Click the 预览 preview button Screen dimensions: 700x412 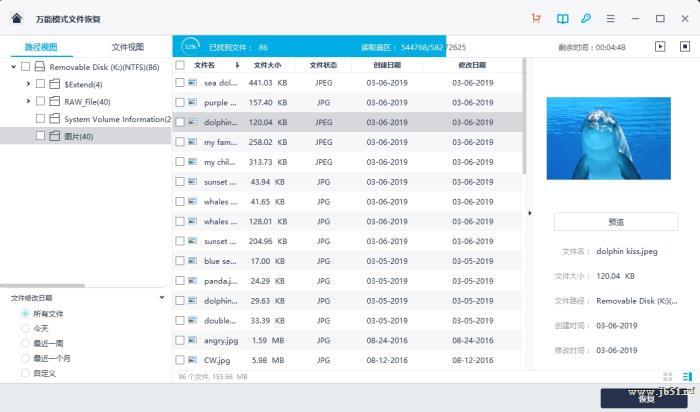tap(616, 222)
